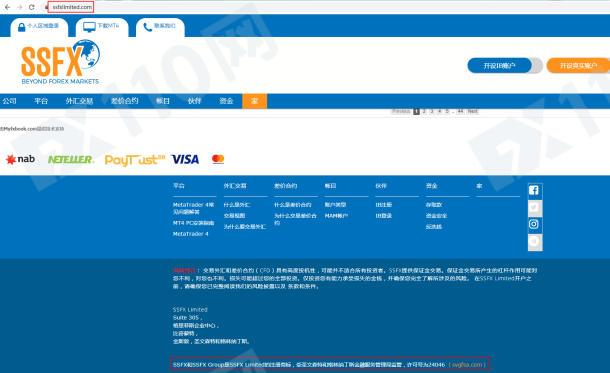Click the 开设IB账户 blue button
This screenshot has width=610, height=373.
[500, 66]
